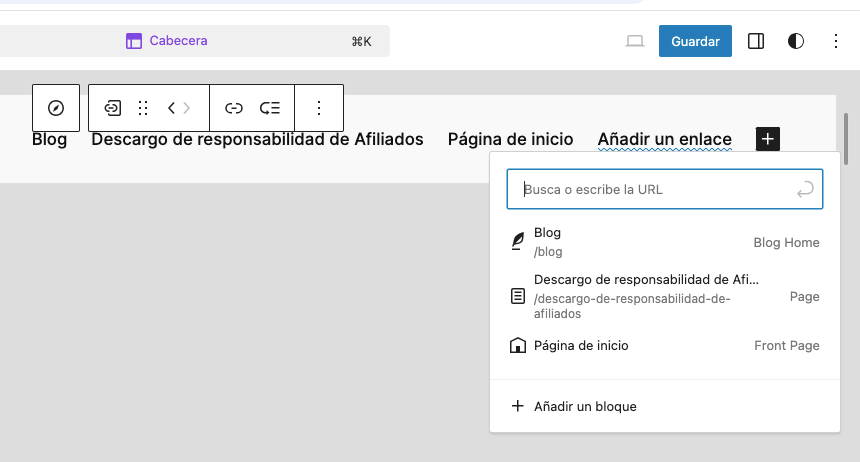Click the Guardar button

click(x=695, y=41)
